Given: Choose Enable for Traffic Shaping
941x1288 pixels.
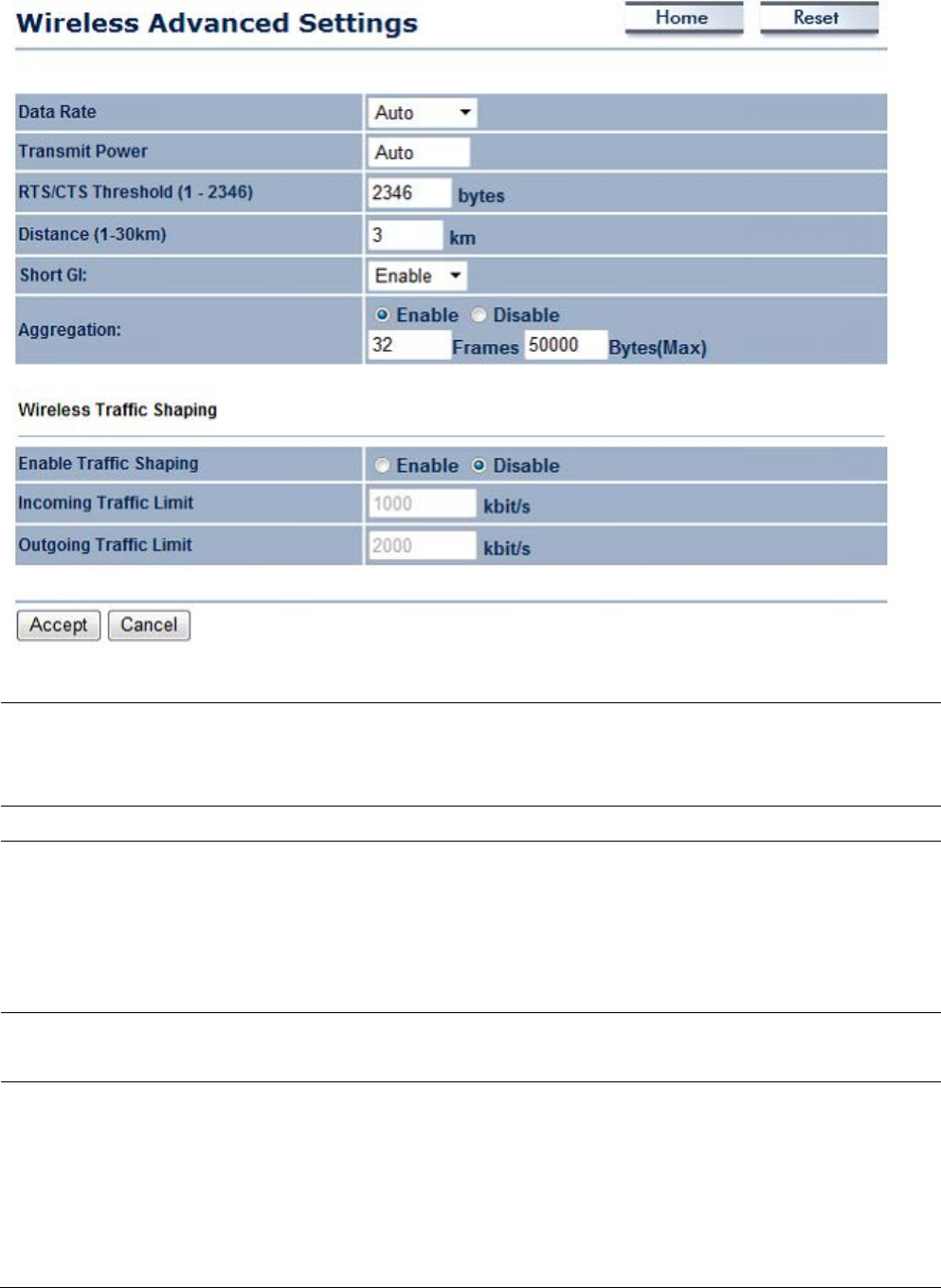Looking at the screenshot, I should coord(382,465).
